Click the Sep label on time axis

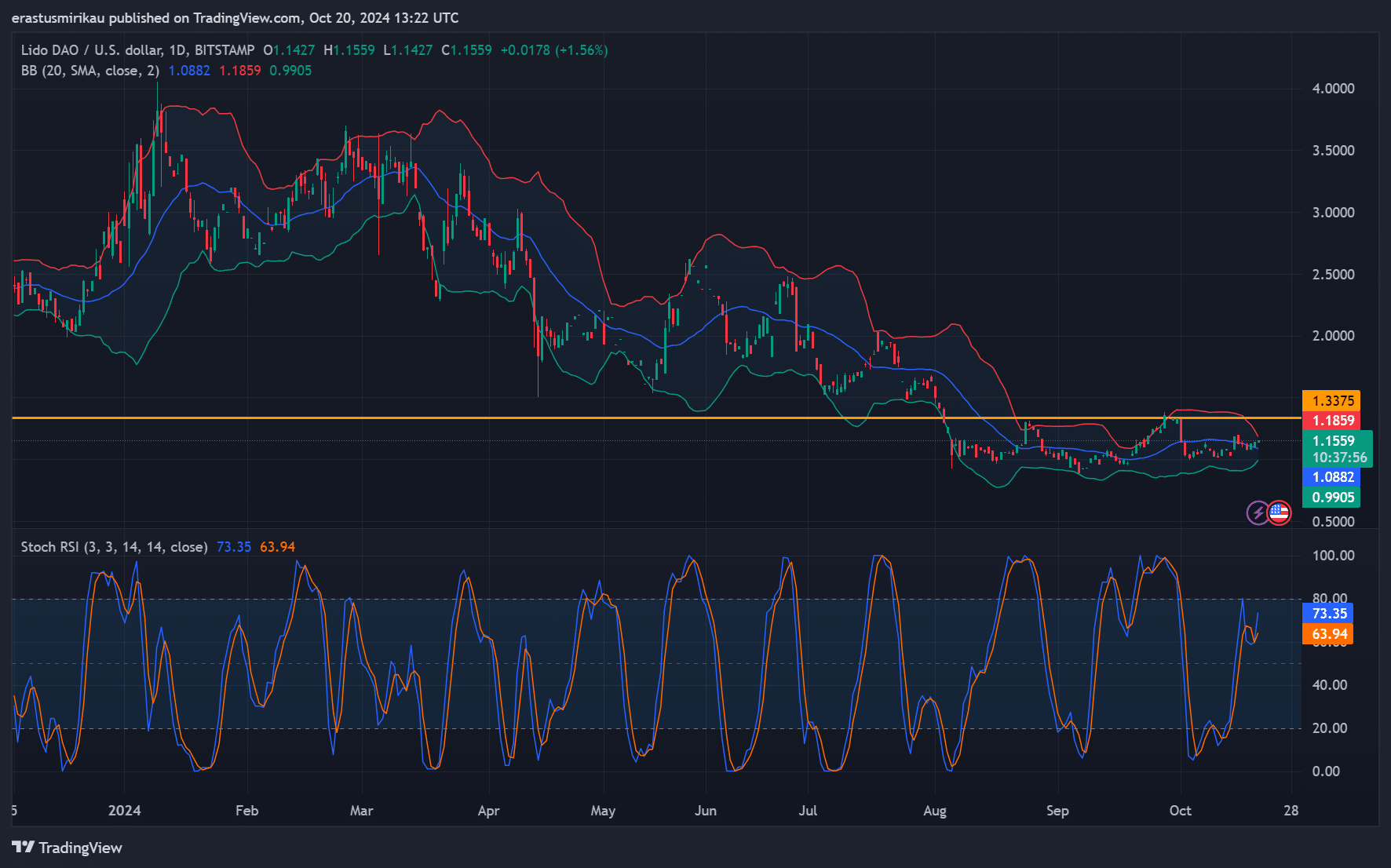(1057, 811)
